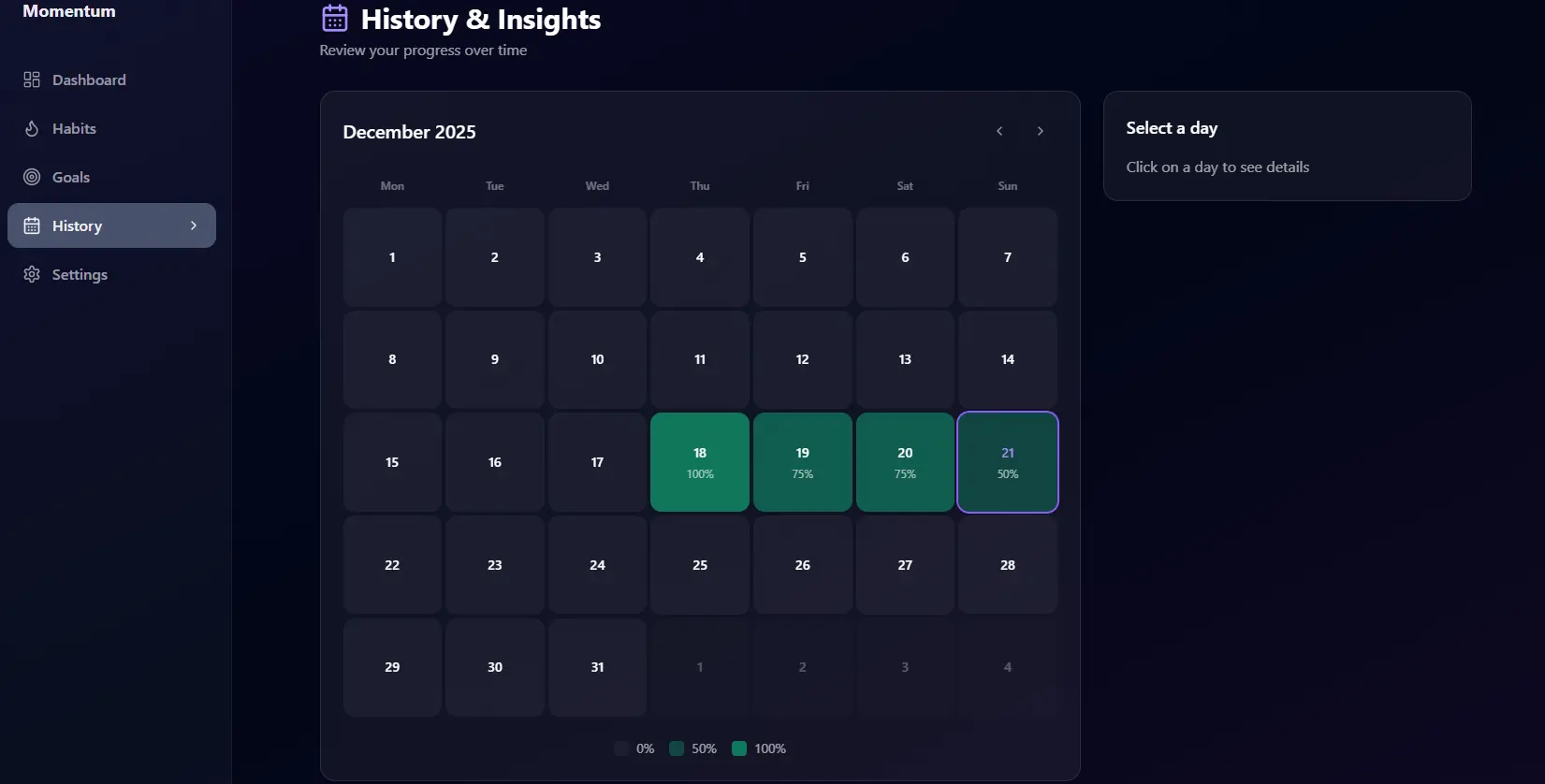Click the December 2025 month heading
The image size is (1545, 784).
point(409,132)
